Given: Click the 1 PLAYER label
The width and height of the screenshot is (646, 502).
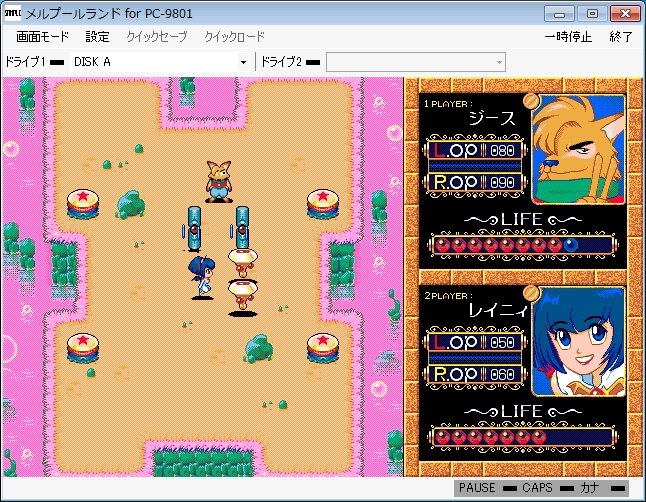Looking at the screenshot, I should coord(448,104).
